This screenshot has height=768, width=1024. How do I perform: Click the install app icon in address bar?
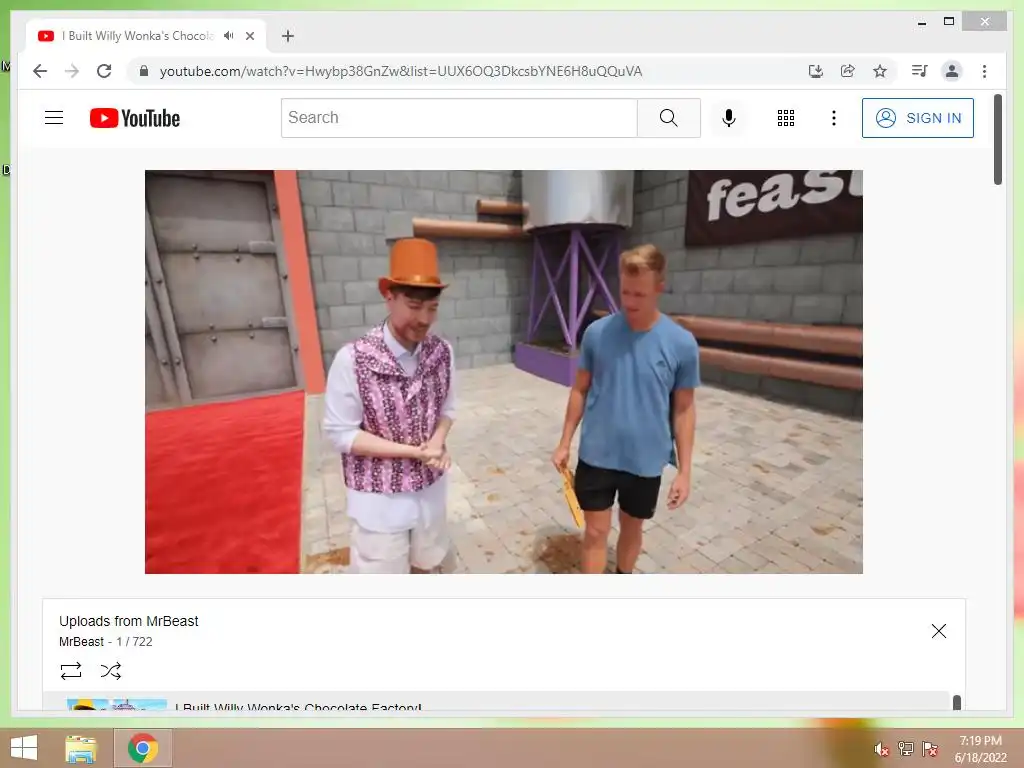click(x=816, y=71)
